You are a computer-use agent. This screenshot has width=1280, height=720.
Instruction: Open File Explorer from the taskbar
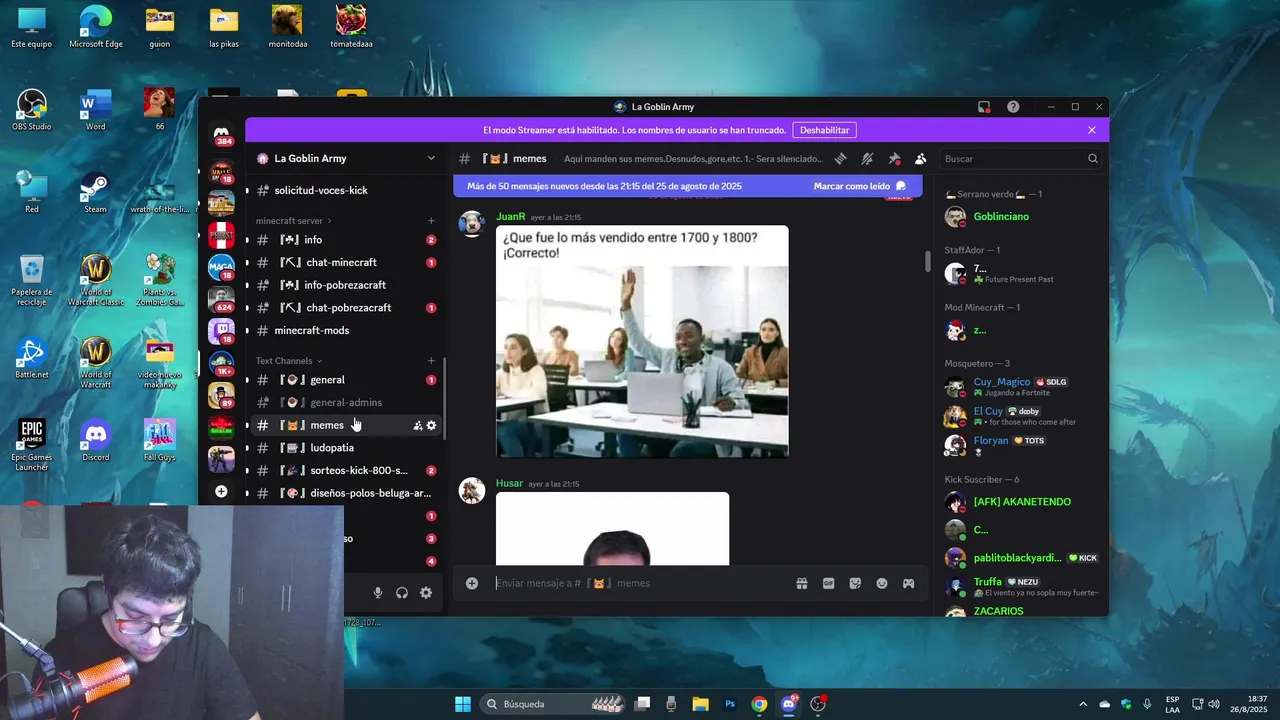(700, 704)
